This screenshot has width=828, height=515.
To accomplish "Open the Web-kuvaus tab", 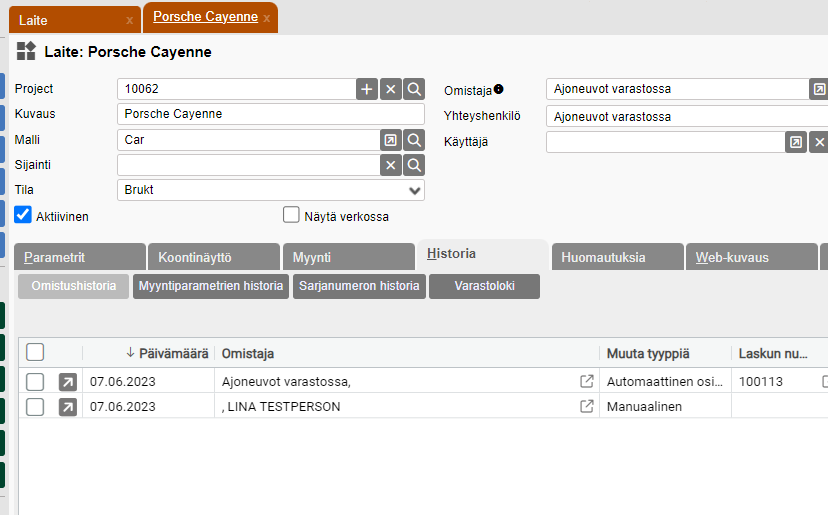I will [752, 257].
